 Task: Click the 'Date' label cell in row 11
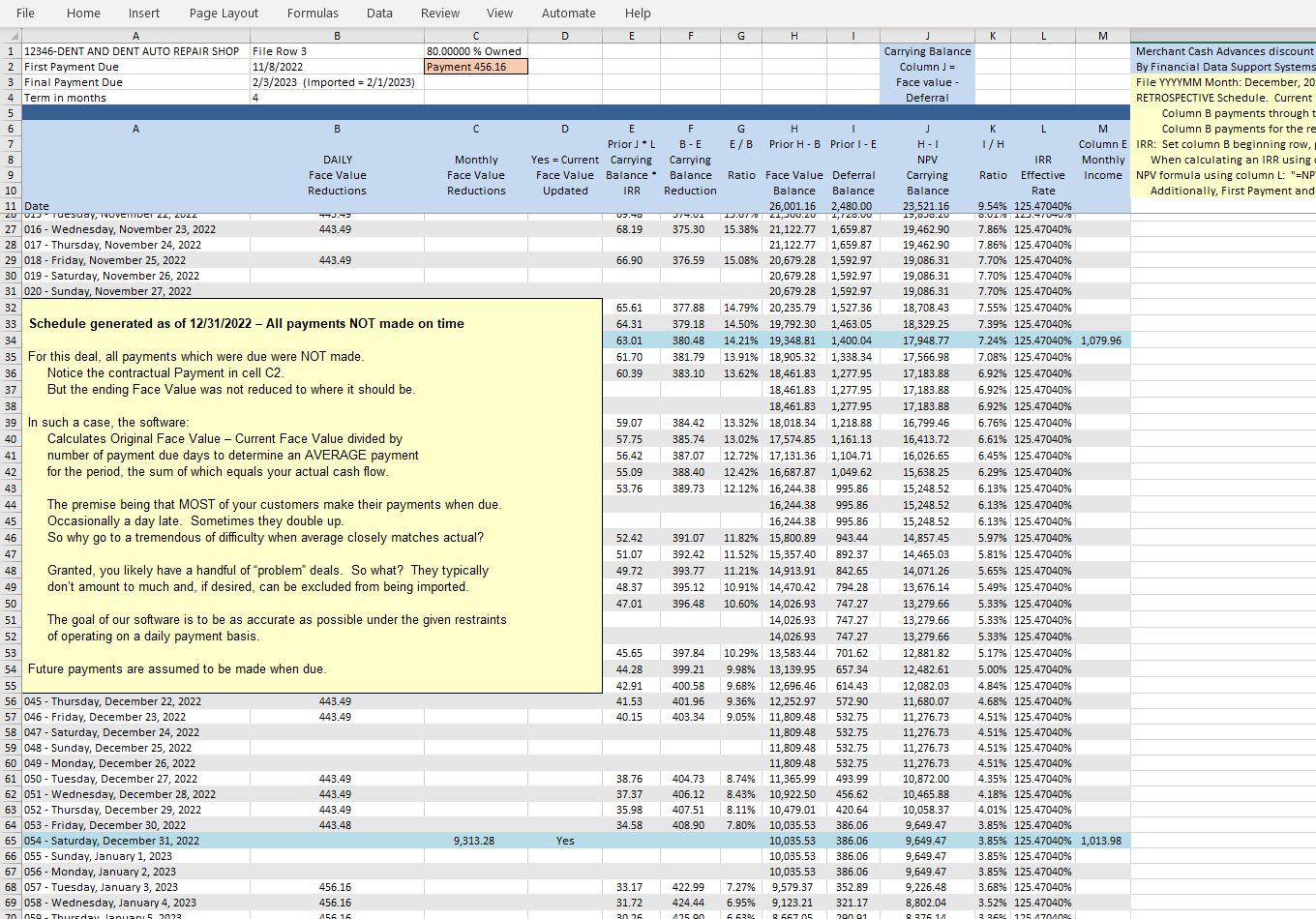click(x=135, y=206)
